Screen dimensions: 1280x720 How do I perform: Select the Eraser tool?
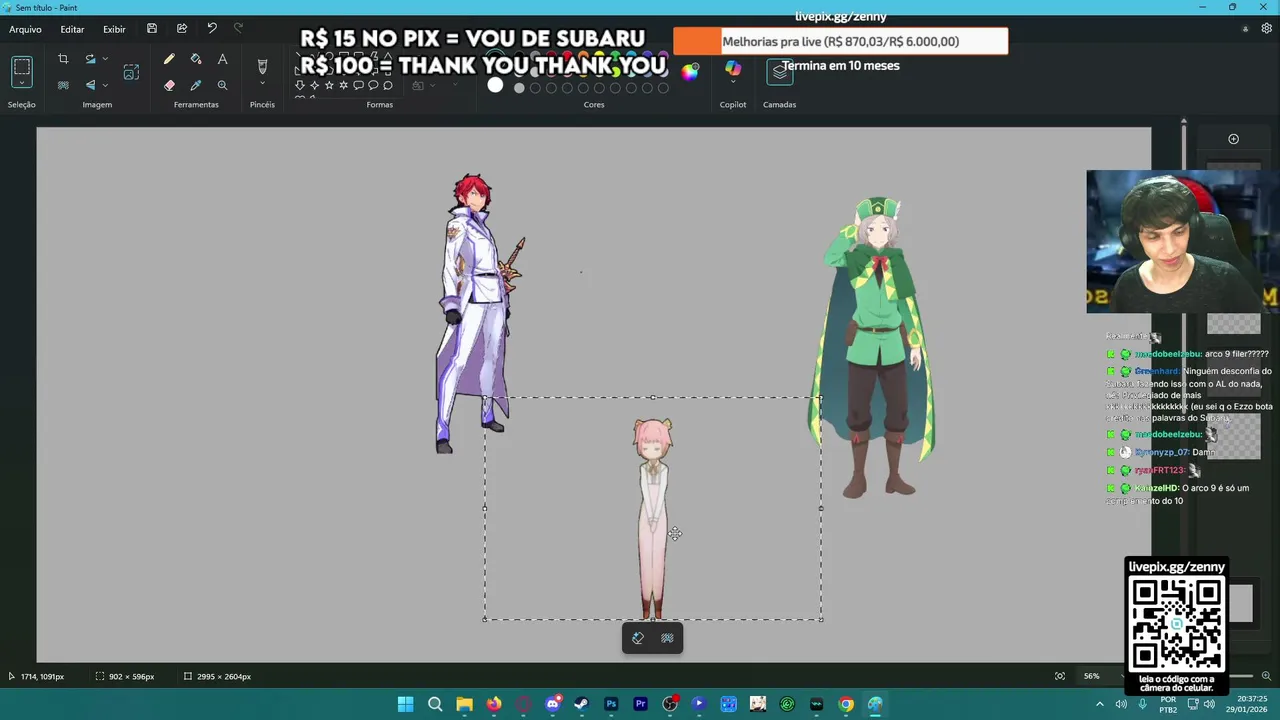pyautogui.click(x=169, y=85)
